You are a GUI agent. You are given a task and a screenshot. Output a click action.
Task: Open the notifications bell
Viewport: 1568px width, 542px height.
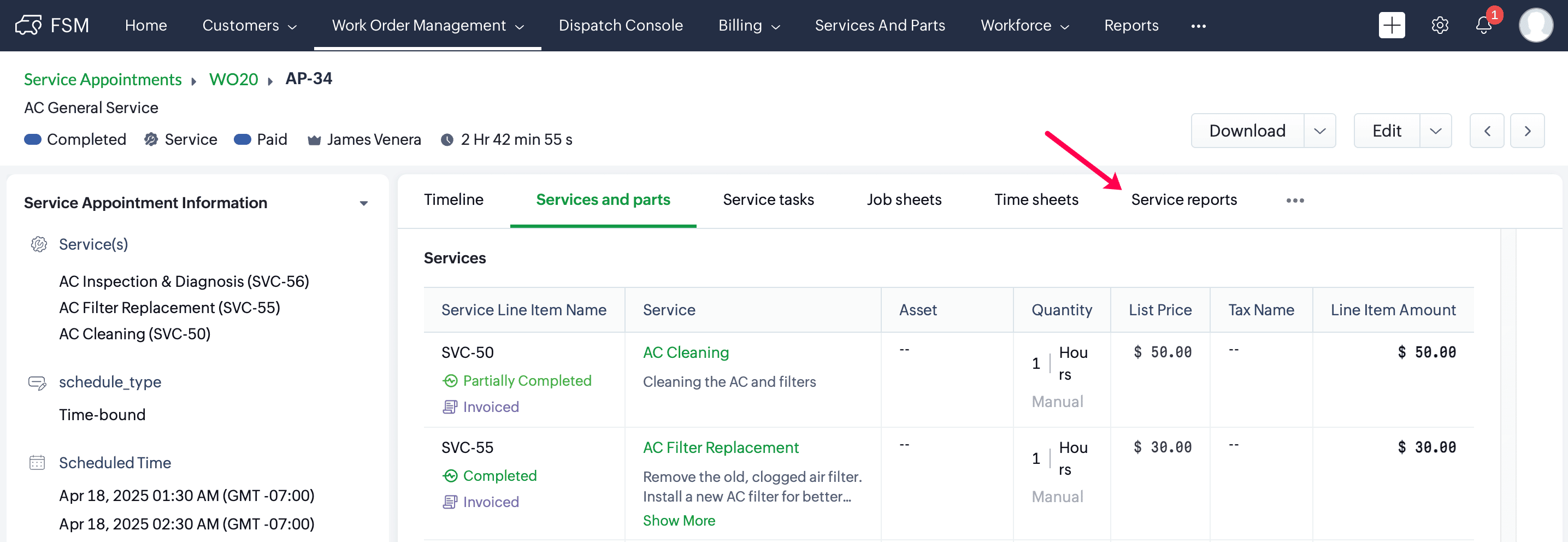tap(1483, 26)
